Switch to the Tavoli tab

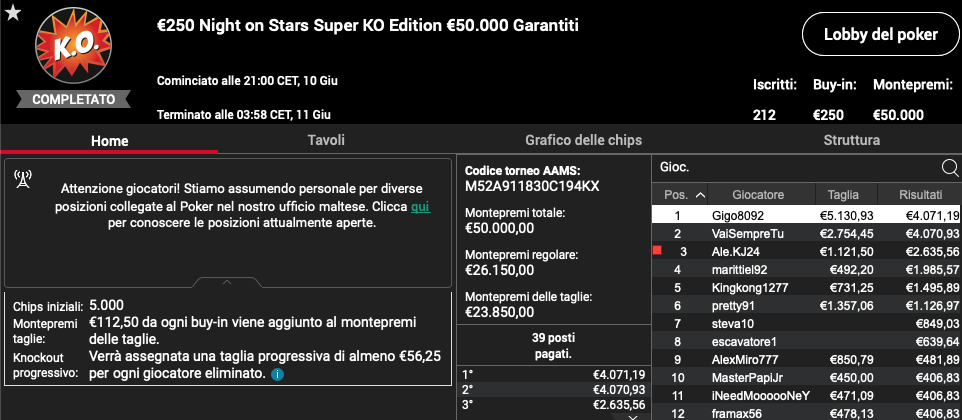click(x=326, y=140)
